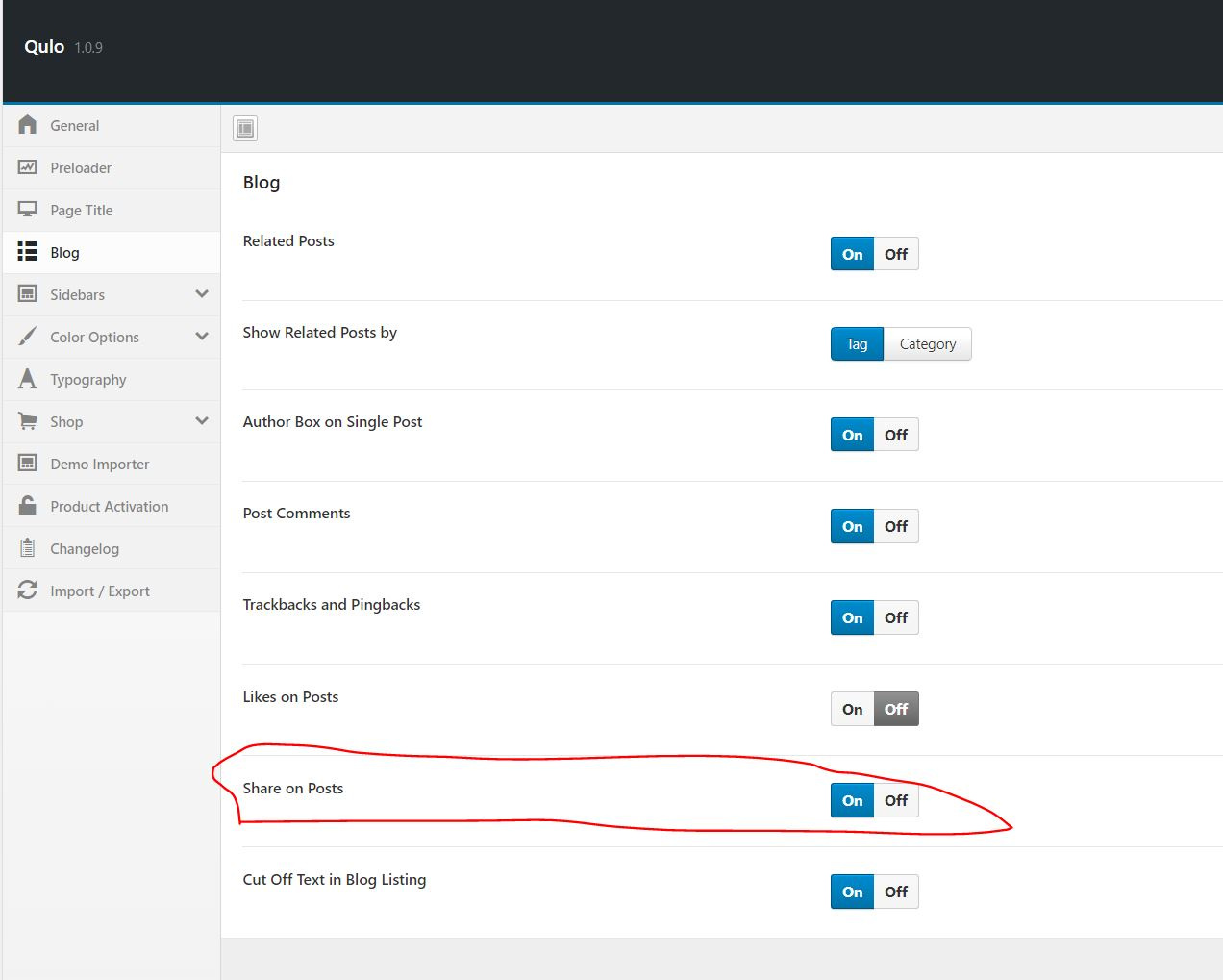Click the Post Comments label
This screenshot has width=1223, height=980.
coord(296,514)
